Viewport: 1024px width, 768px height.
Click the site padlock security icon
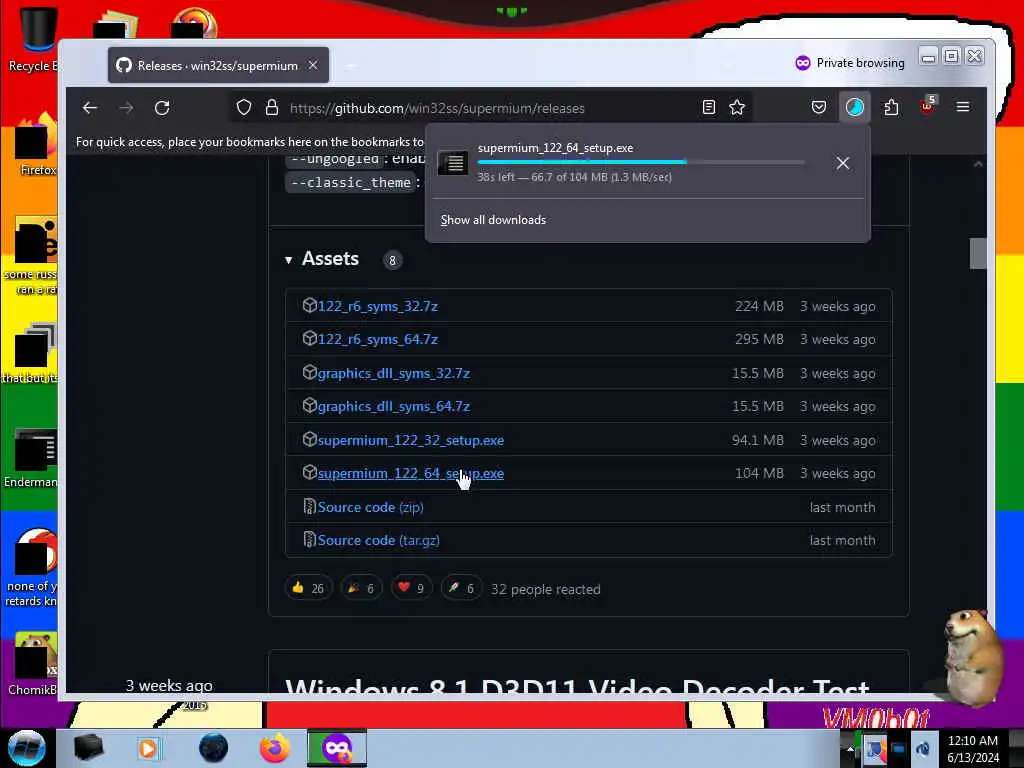coord(272,108)
